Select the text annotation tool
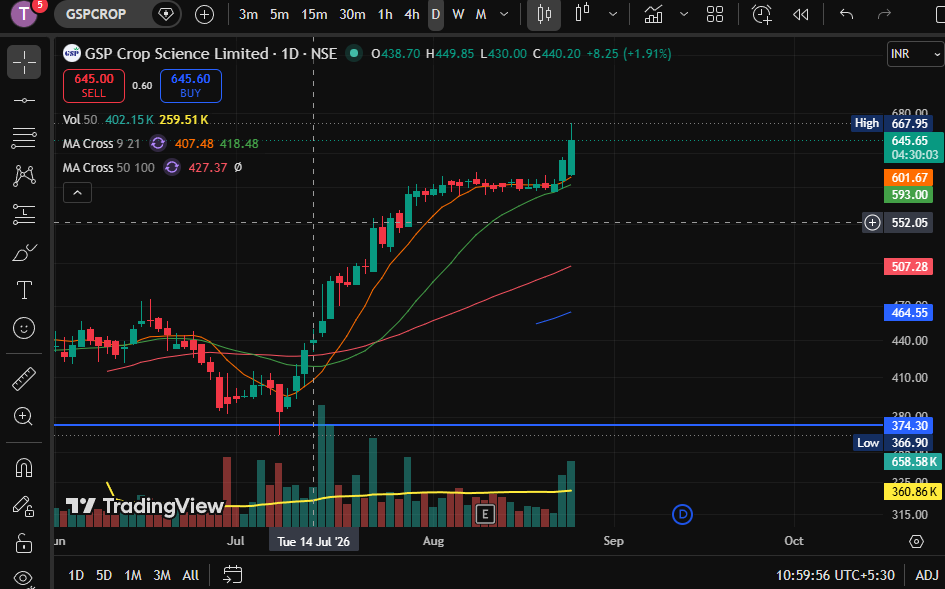This screenshot has height=589, width=945. 24,291
